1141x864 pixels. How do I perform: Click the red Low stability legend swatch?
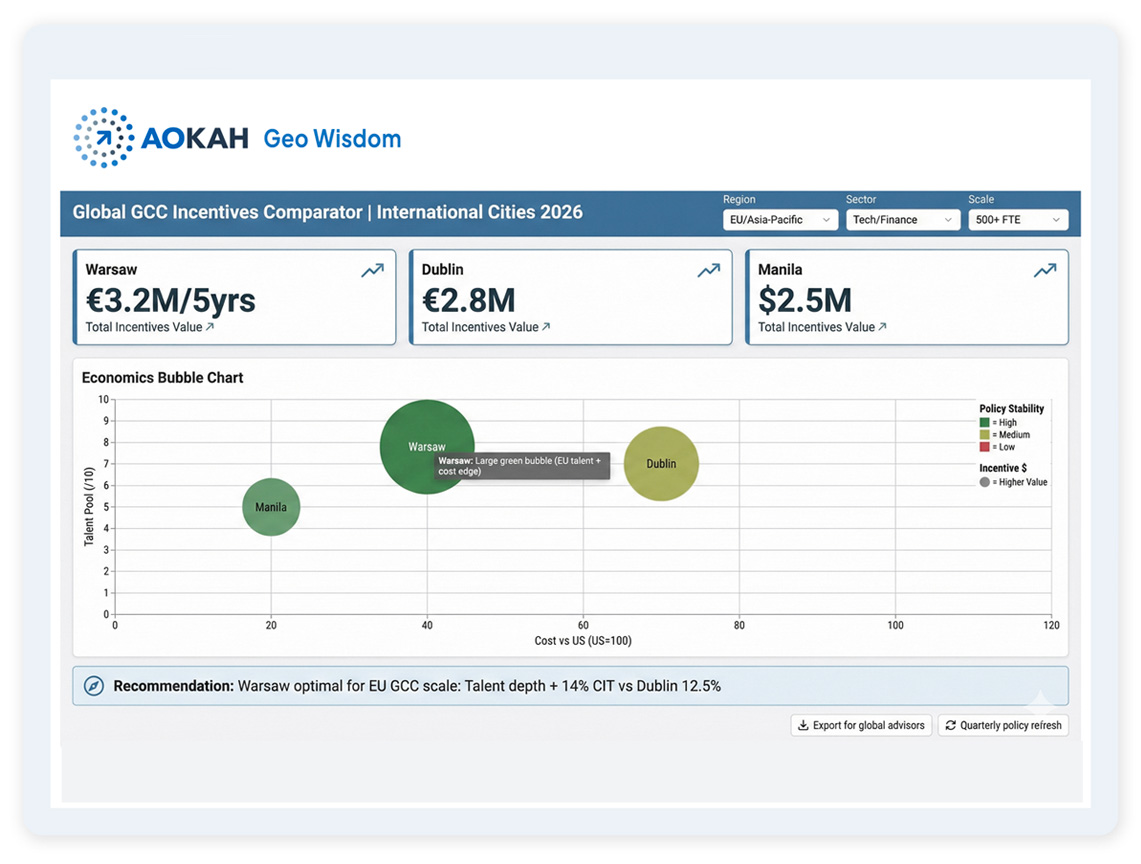click(x=985, y=447)
